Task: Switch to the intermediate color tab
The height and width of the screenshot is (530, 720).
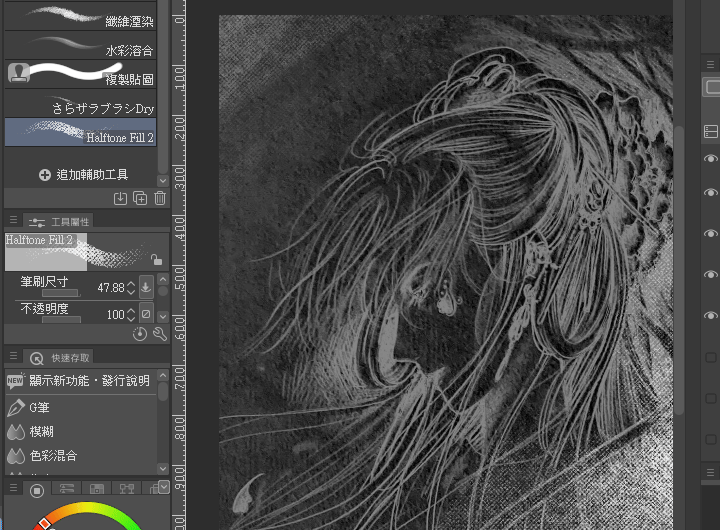Action: coord(127,489)
